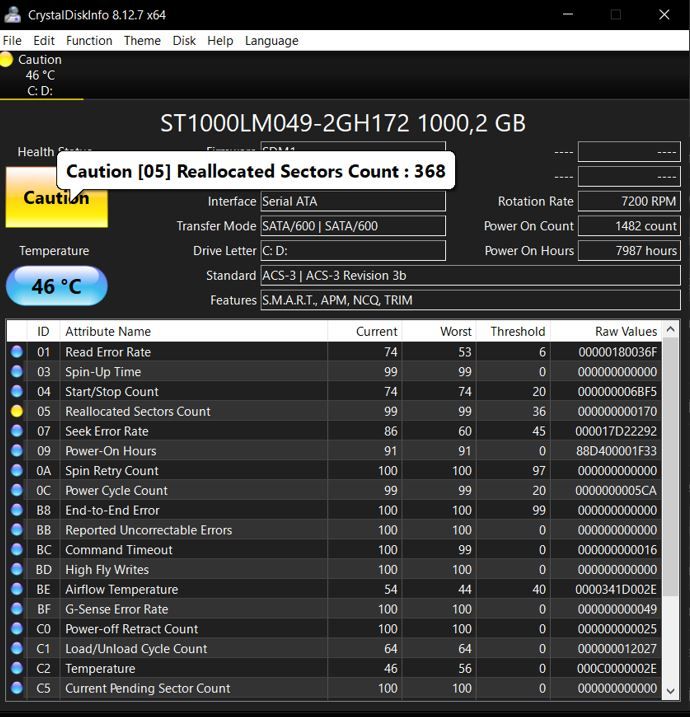The width and height of the screenshot is (690, 717).
Task: Click the status icon for Reported Uncorrectable Errors
Action: 16,530
